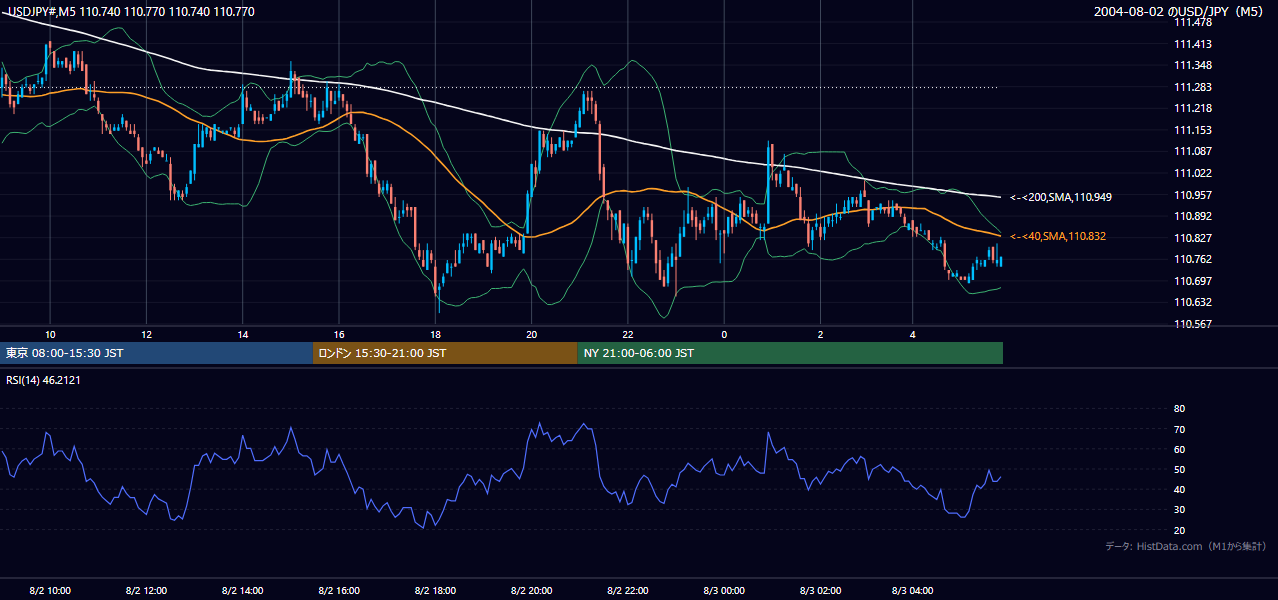Select the ロンドン 15:30-21:00 JST session bar
This screenshot has width=1278, height=600.
click(445, 353)
